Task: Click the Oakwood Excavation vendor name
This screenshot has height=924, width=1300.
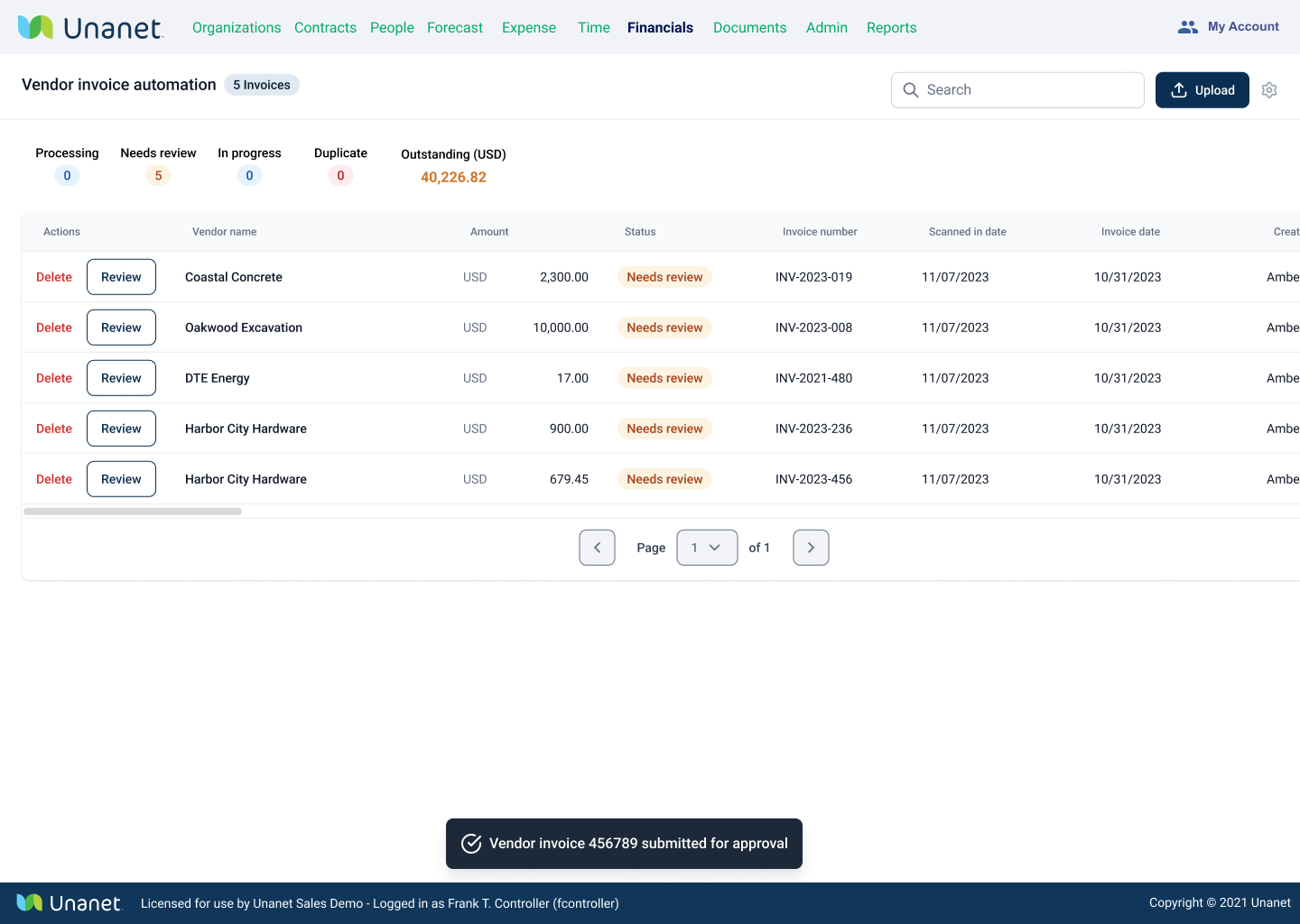Action: pyautogui.click(x=244, y=328)
